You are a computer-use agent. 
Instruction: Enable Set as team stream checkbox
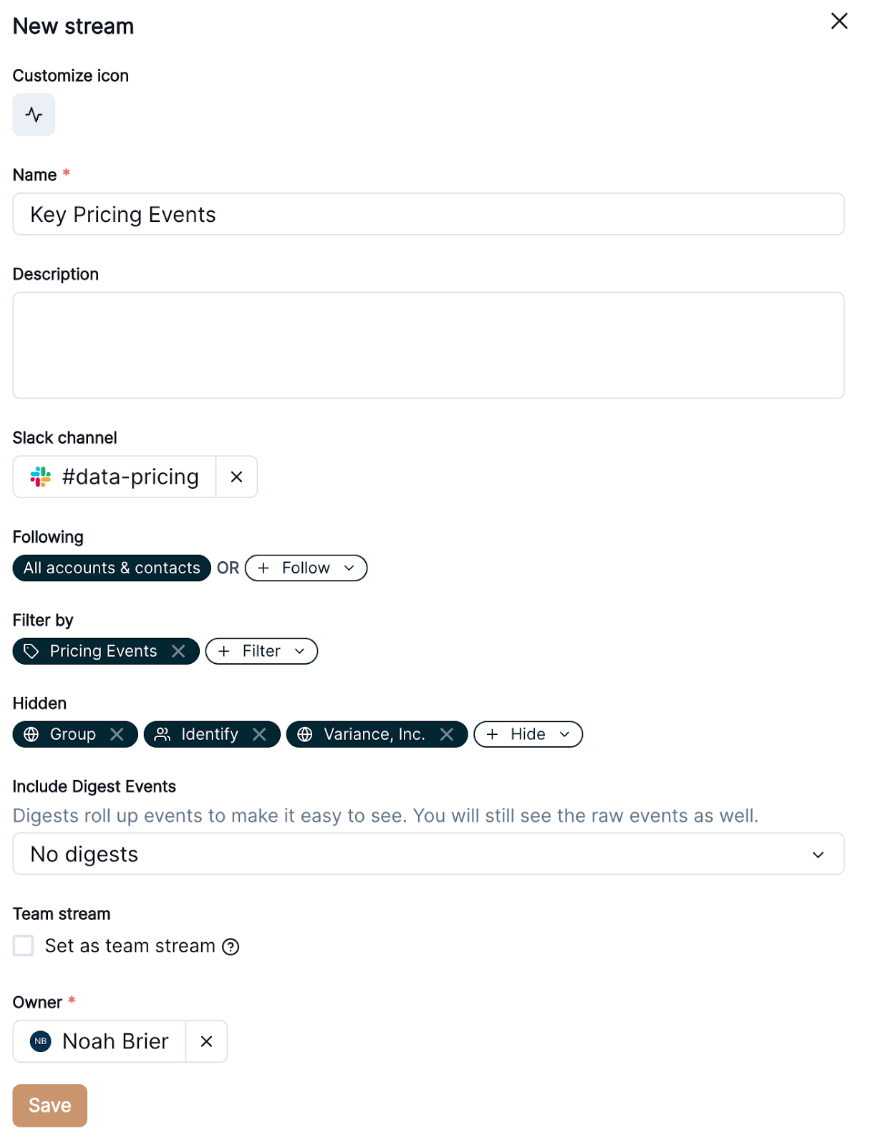pos(23,946)
